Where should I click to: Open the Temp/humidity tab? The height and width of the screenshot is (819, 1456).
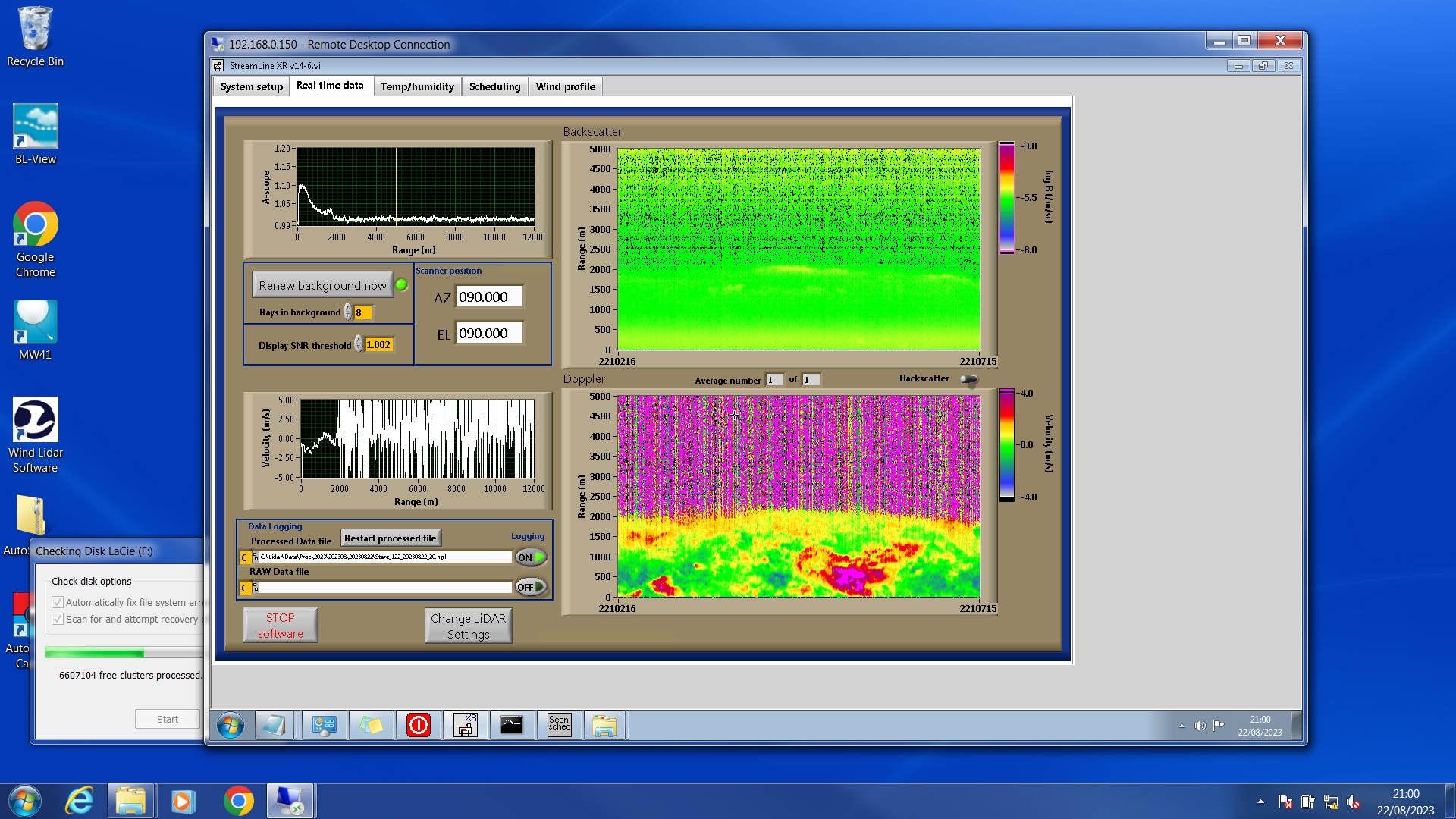[x=417, y=86]
